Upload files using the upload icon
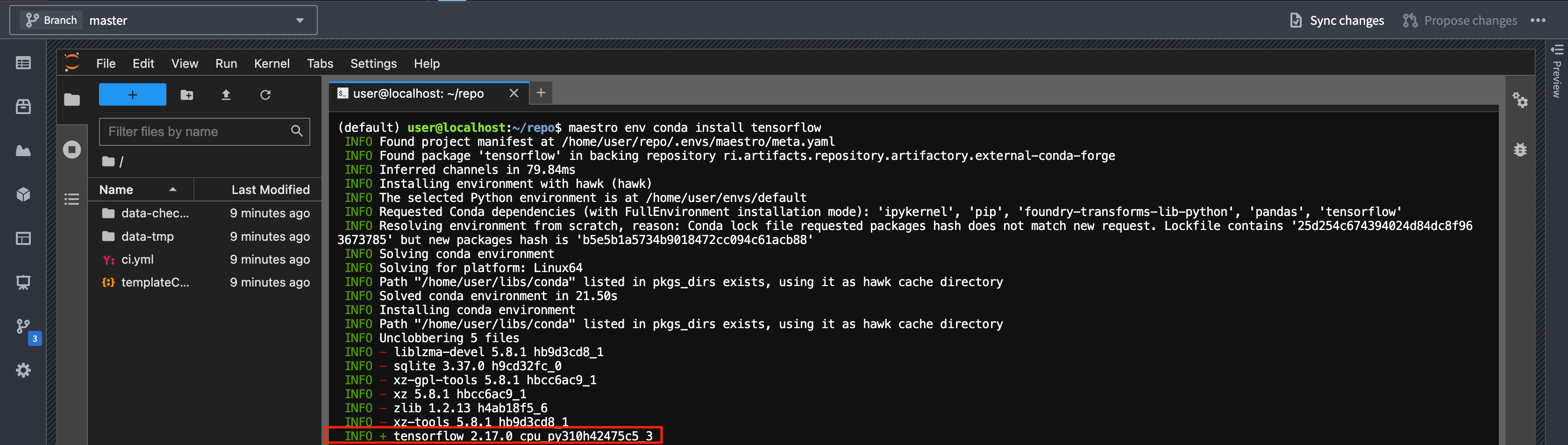Image resolution: width=1568 pixels, height=445 pixels. tap(226, 95)
